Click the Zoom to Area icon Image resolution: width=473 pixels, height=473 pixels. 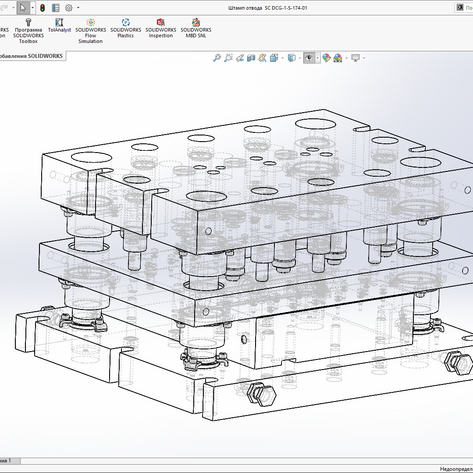click(228, 58)
